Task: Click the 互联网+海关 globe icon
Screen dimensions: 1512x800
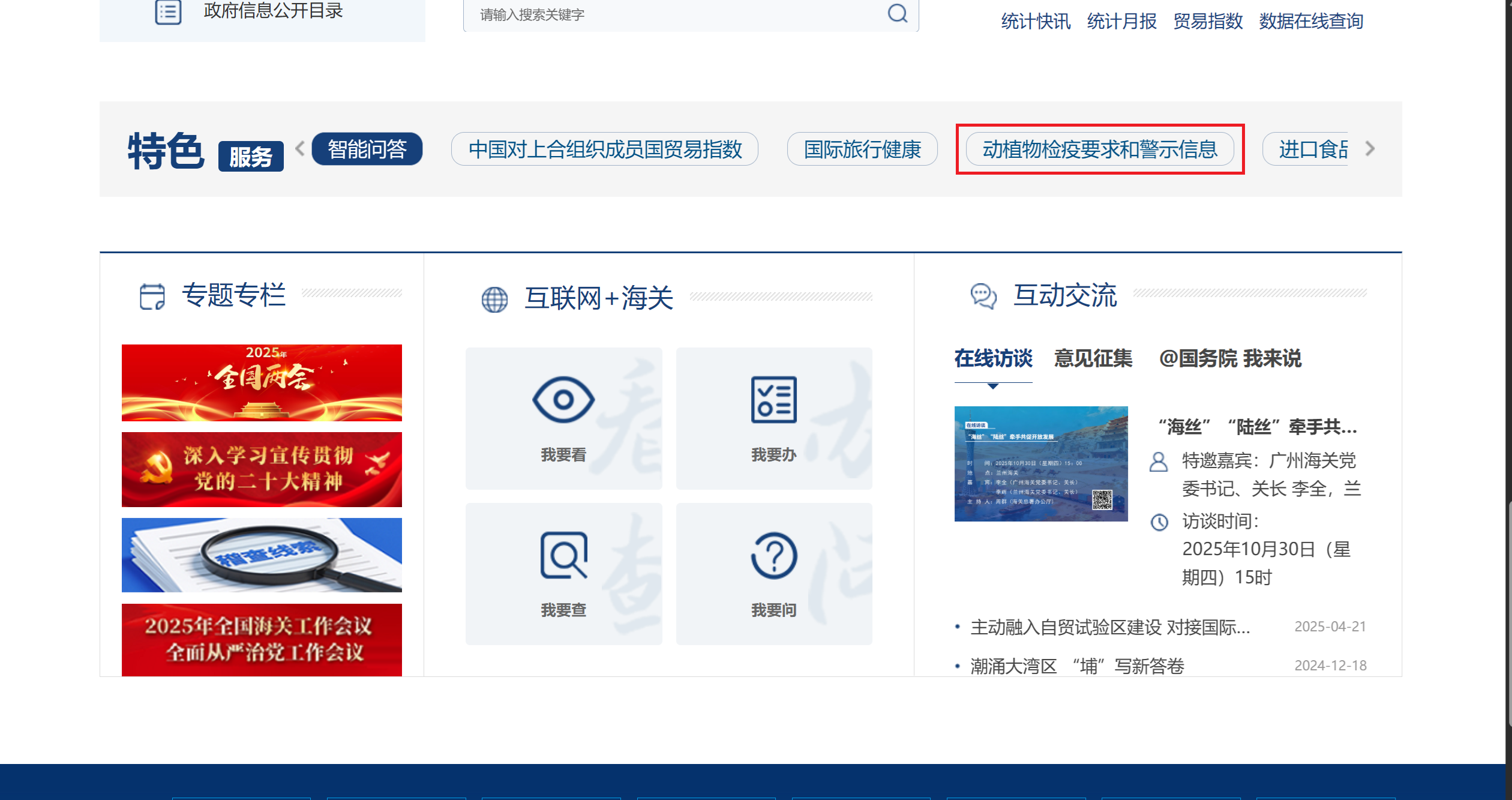Action: click(494, 299)
